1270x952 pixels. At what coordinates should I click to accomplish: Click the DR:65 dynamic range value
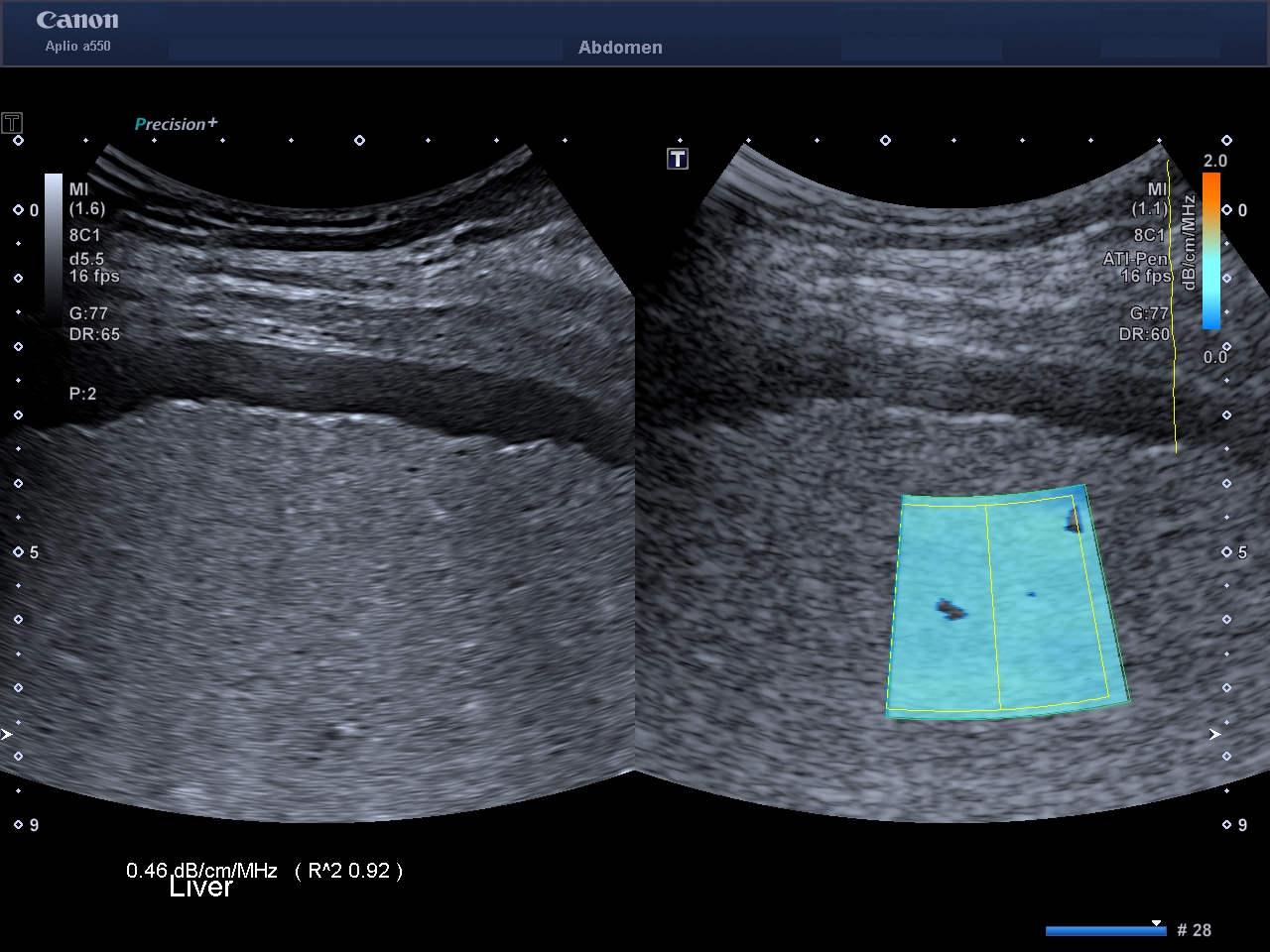tap(94, 334)
